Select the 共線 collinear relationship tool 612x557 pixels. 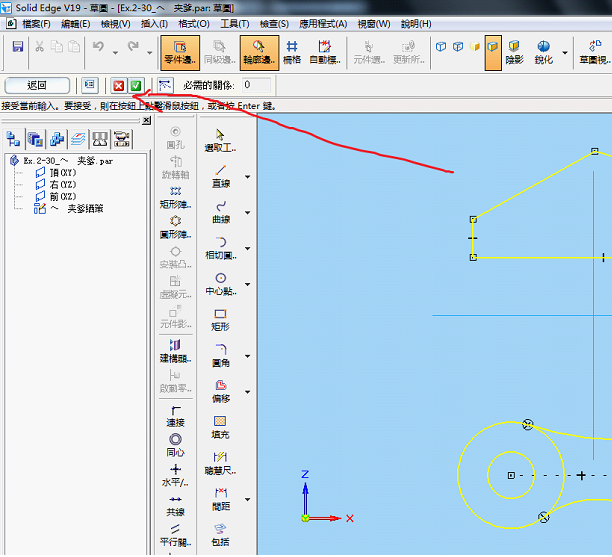pyautogui.click(x=175, y=506)
